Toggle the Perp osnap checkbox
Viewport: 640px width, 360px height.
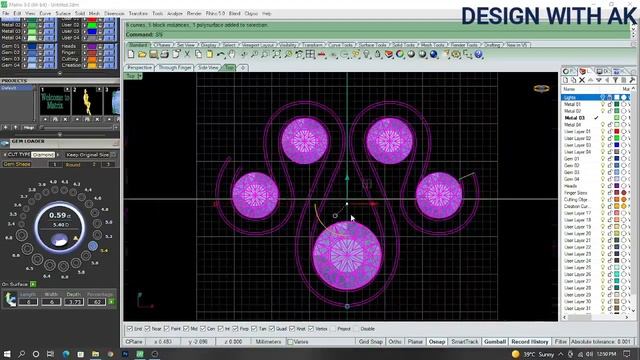pos(235,329)
